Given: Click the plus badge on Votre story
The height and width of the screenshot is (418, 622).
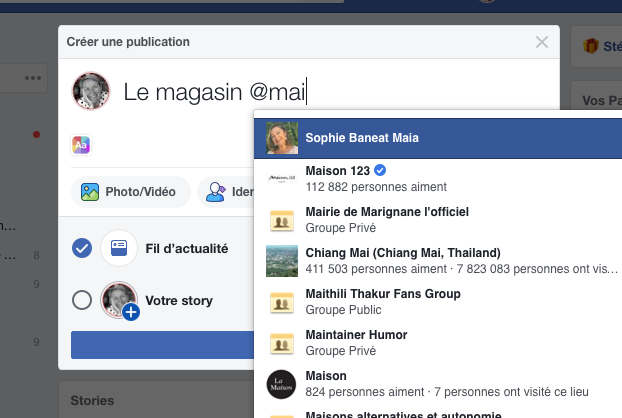Looking at the screenshot, I should (131, 312).
